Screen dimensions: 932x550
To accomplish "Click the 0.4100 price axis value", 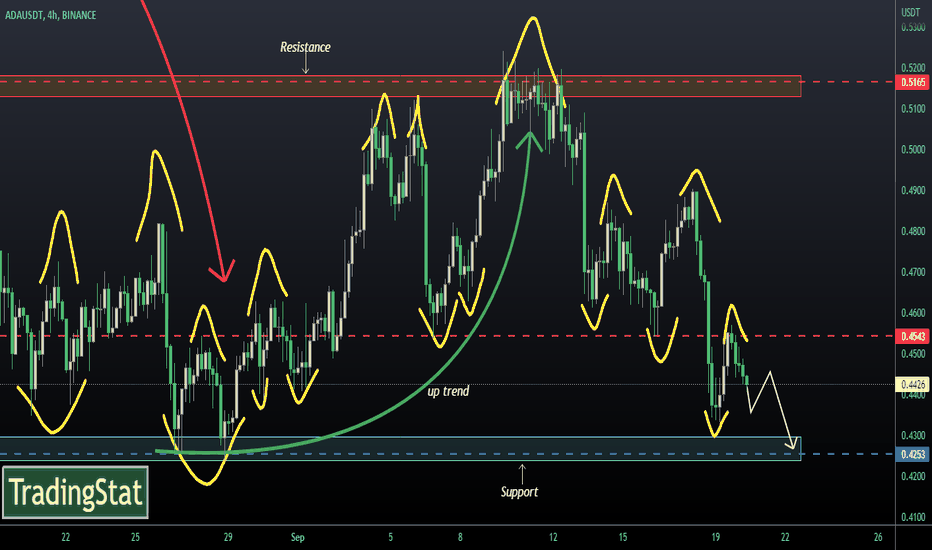I will coord(913,517).
